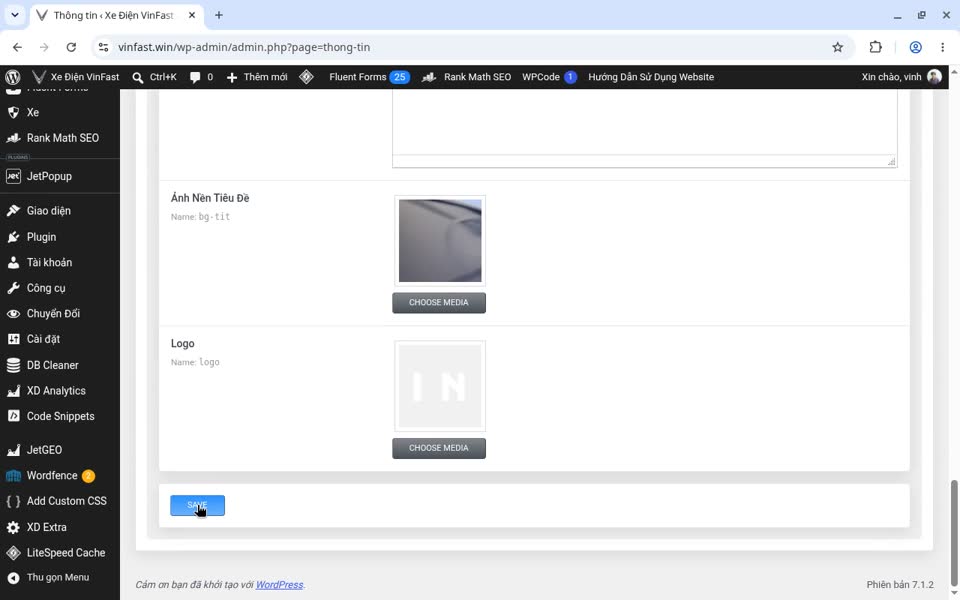Reload the browser page
960x600 pixels.
tap(71, 47)
